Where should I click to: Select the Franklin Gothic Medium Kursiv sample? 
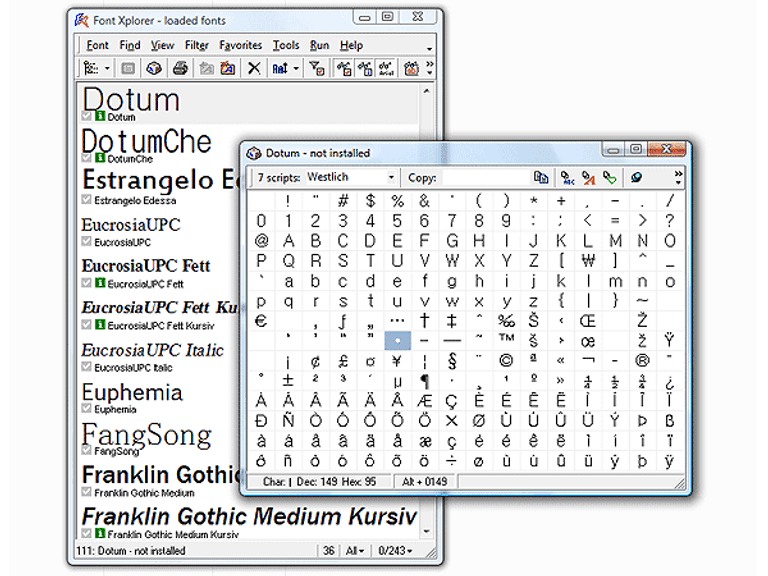[249, 516]
